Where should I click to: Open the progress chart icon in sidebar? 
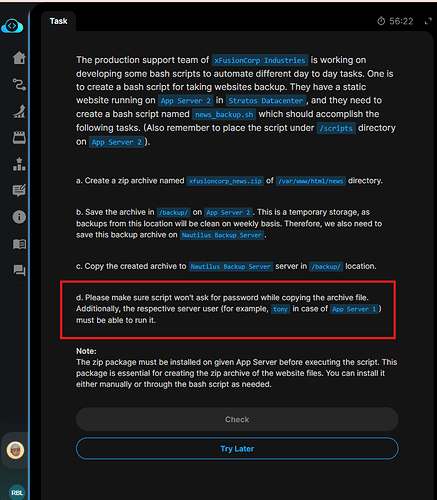coord(19,111)
